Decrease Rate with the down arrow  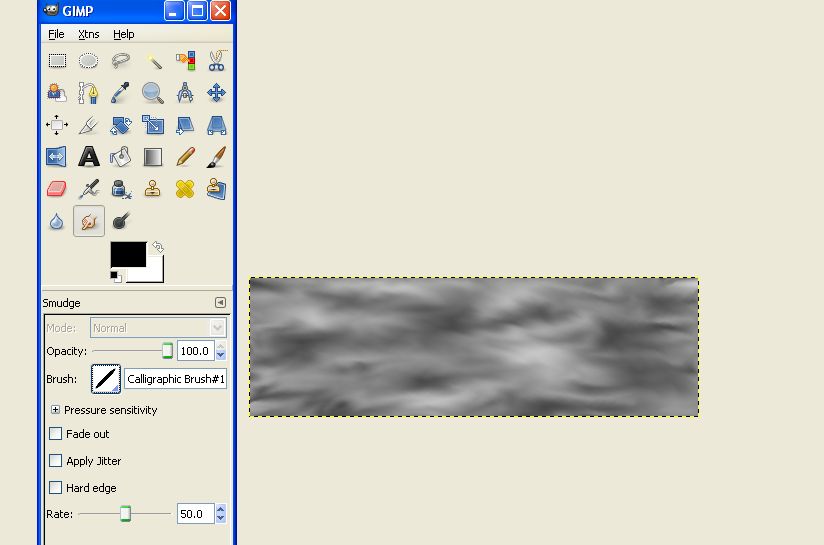(221, 519)
